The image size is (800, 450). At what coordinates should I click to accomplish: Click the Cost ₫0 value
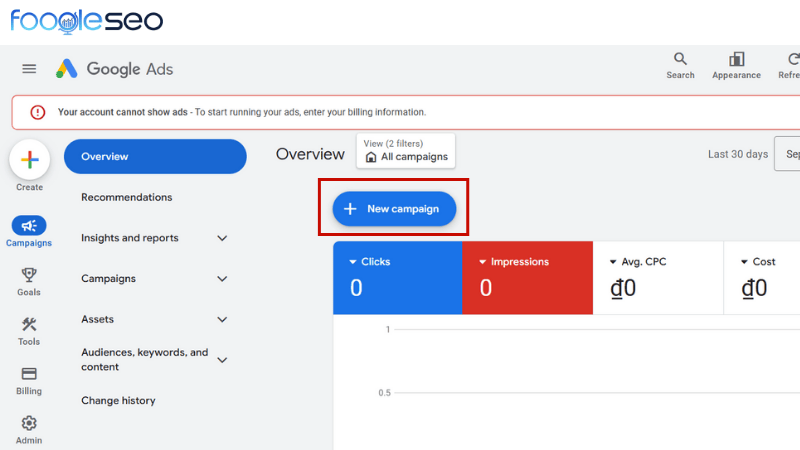[754, 288]
